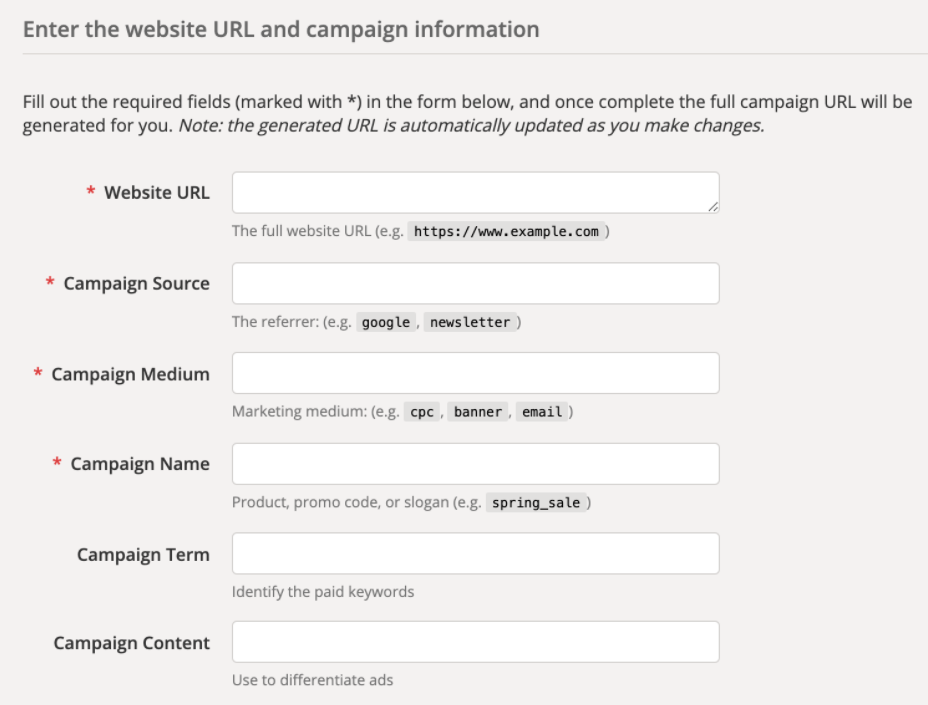Focus the Campaign Source input field
The image size is (928, 705).
pos(475,283)
